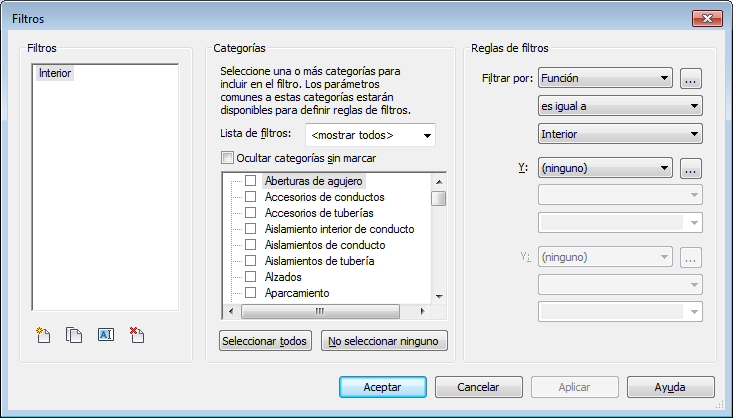The image size is (733, 418).
Task: Enable Accesorios de tuberías category
Action: coord(250,213)
